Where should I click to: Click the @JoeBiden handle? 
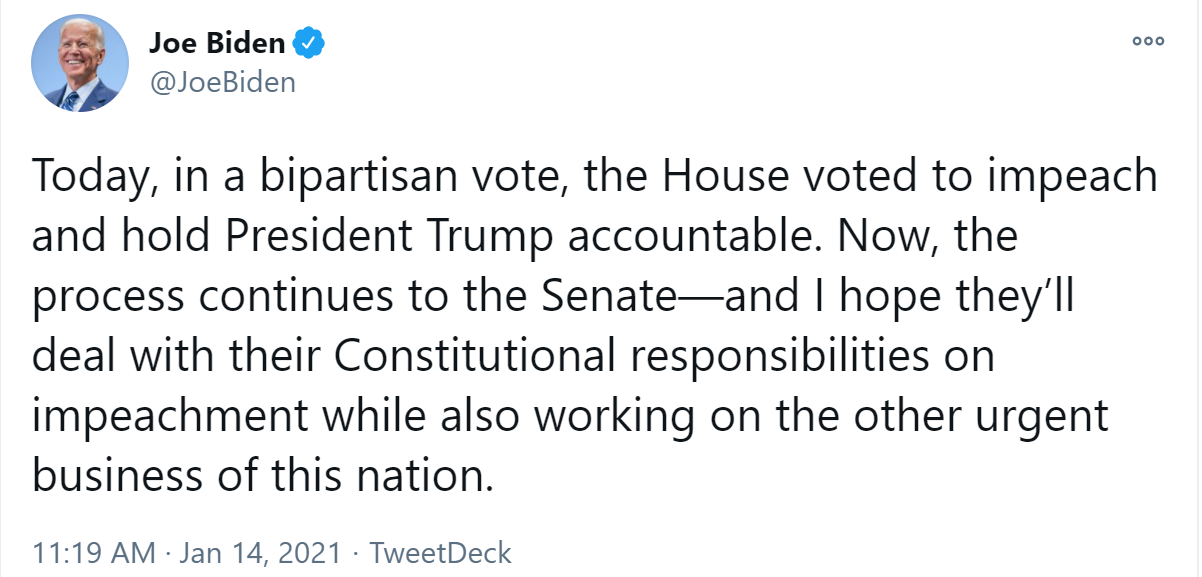pos(222,81)
